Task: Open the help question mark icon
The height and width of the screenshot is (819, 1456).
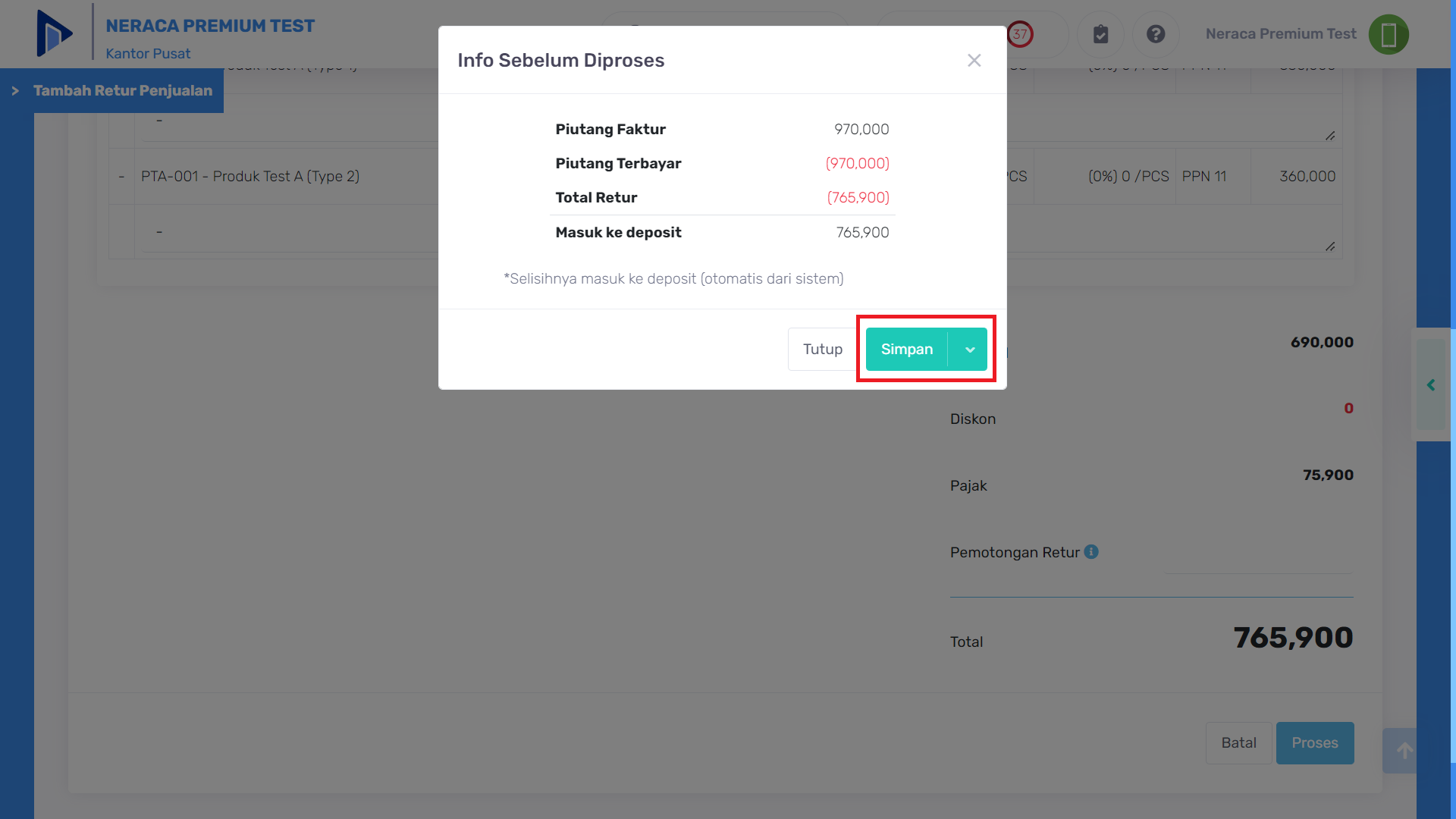Action: (1155, 34)
